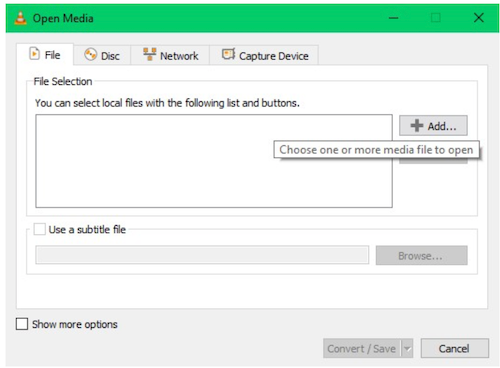Screen dimensions: 500x368
Task: Open the Disc tab
Action: (102, 55)
